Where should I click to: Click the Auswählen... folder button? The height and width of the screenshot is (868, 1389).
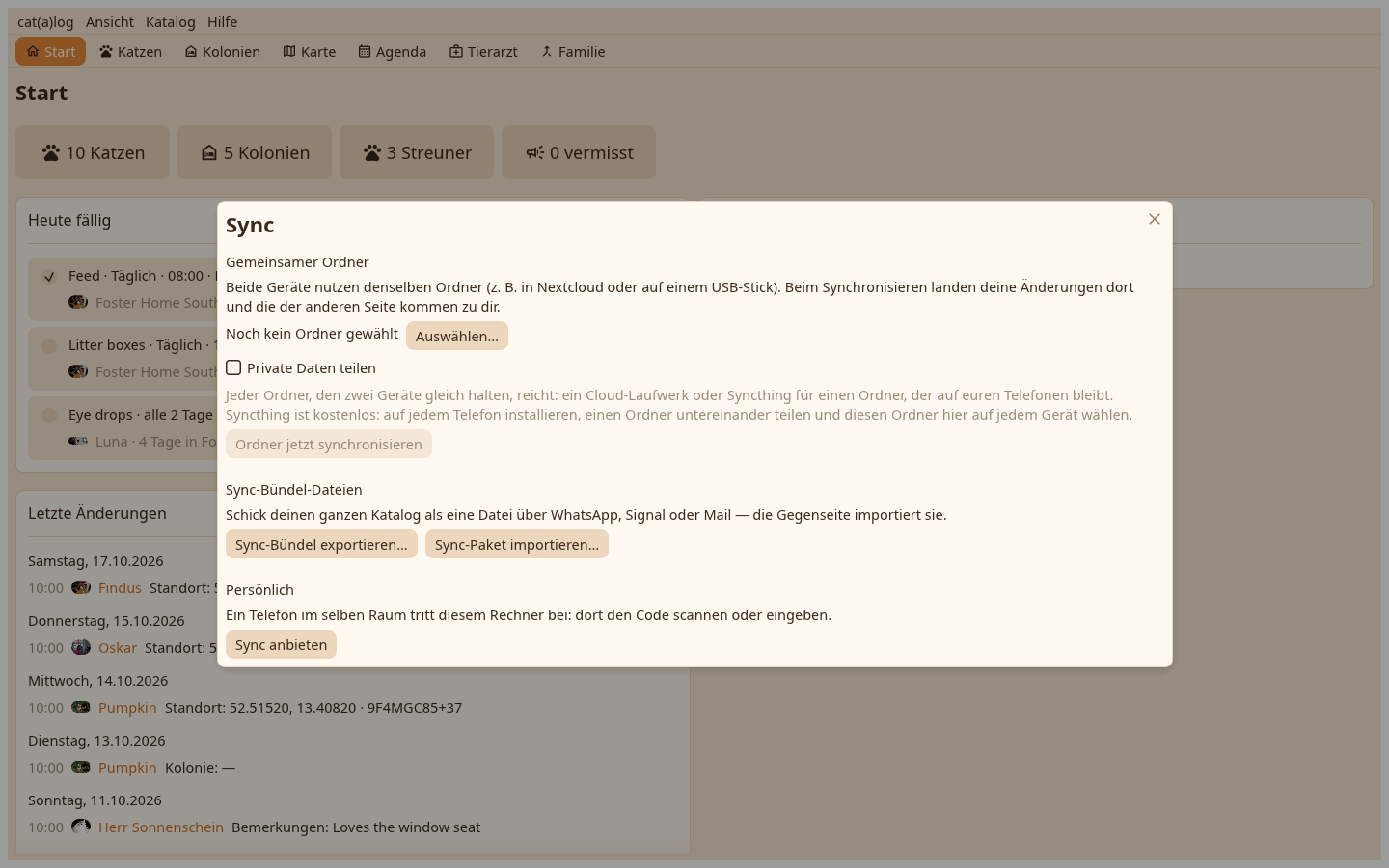tap(457, 336)
